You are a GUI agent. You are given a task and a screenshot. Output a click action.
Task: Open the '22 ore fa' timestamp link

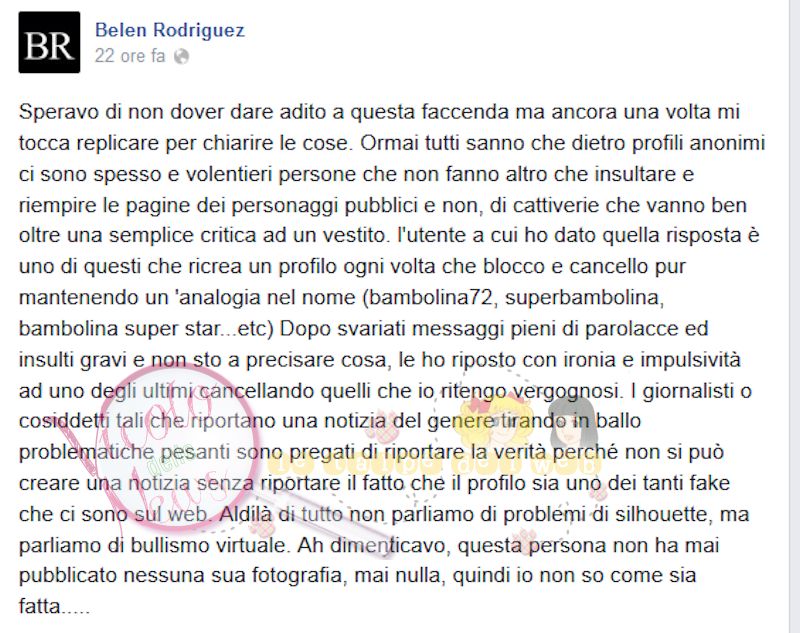[x=130, y=56]
